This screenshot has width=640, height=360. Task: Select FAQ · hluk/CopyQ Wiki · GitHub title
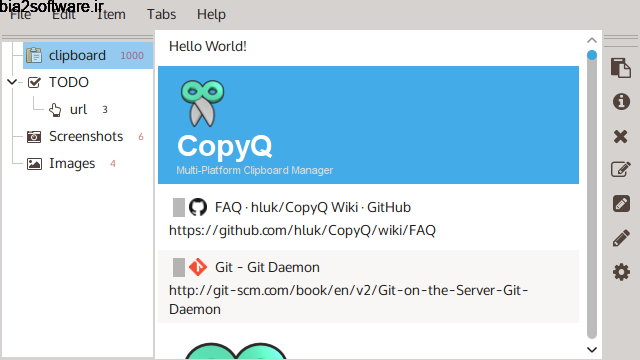click(x=313, y=207)
